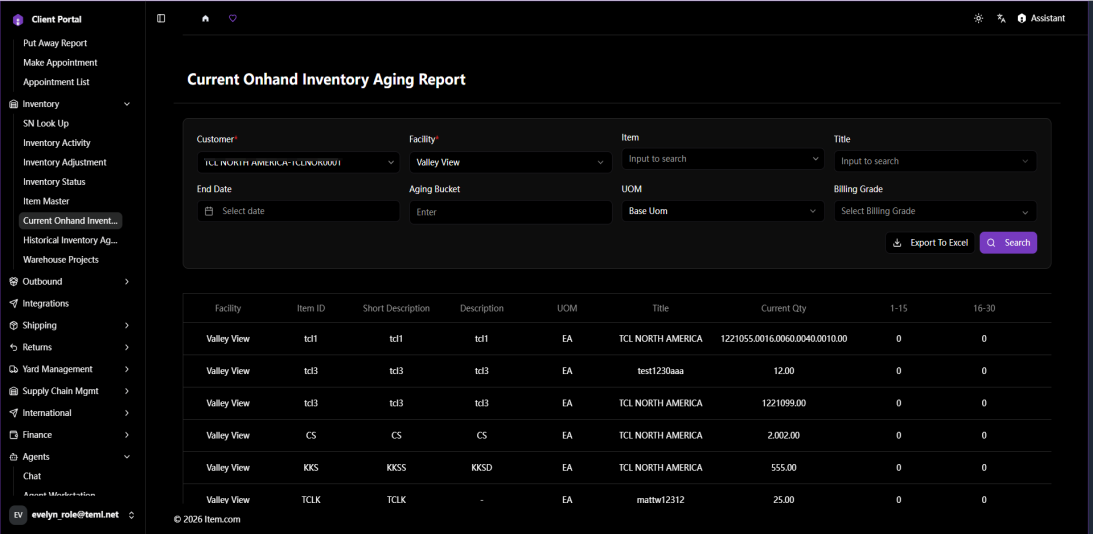Click the calendar icon in End Date
The width and height of the screenshot is (1093, 534).
click(x=209, y=211)
